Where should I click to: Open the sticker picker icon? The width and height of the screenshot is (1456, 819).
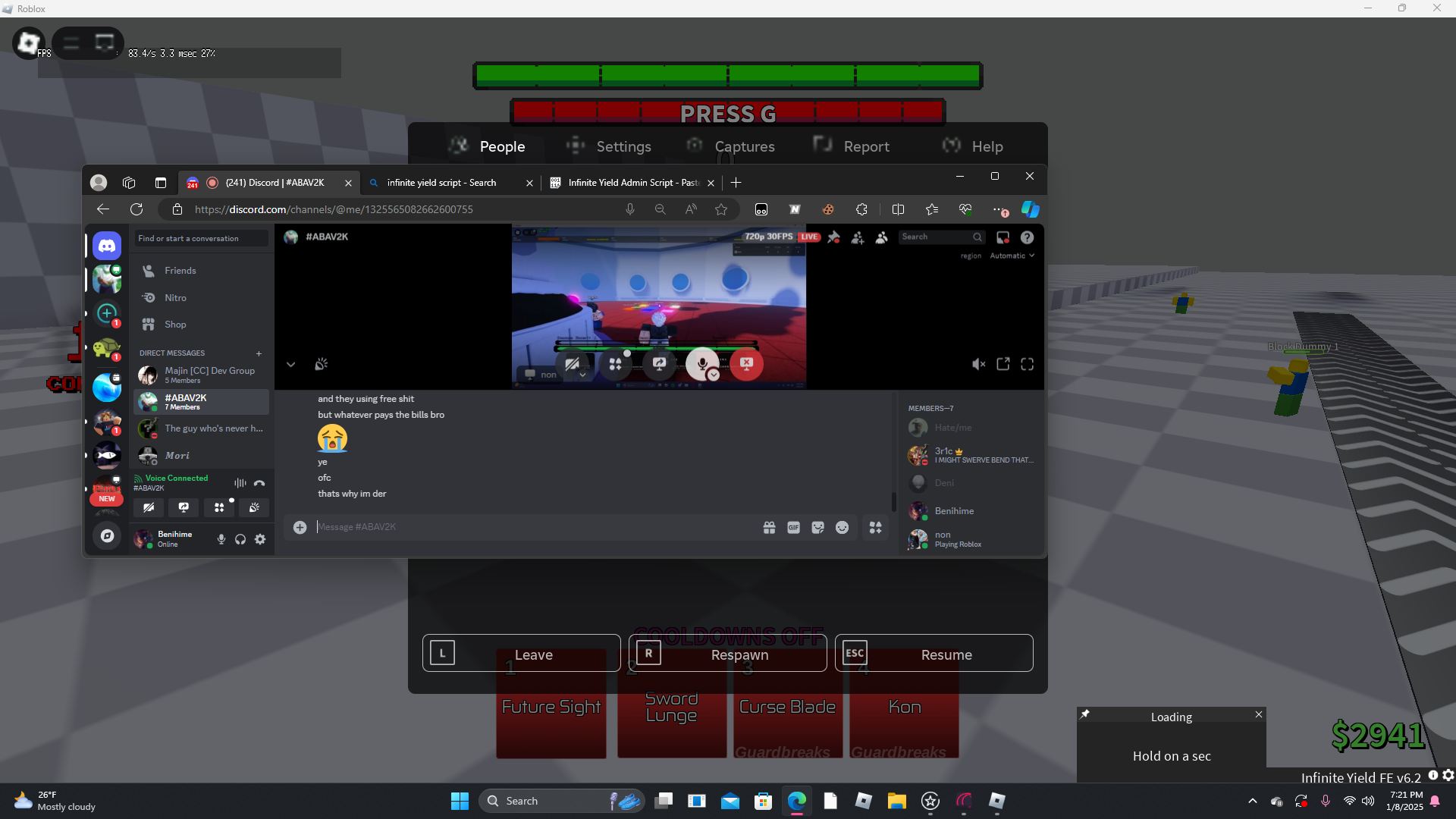pyautogui.click(x=817, y=528)
